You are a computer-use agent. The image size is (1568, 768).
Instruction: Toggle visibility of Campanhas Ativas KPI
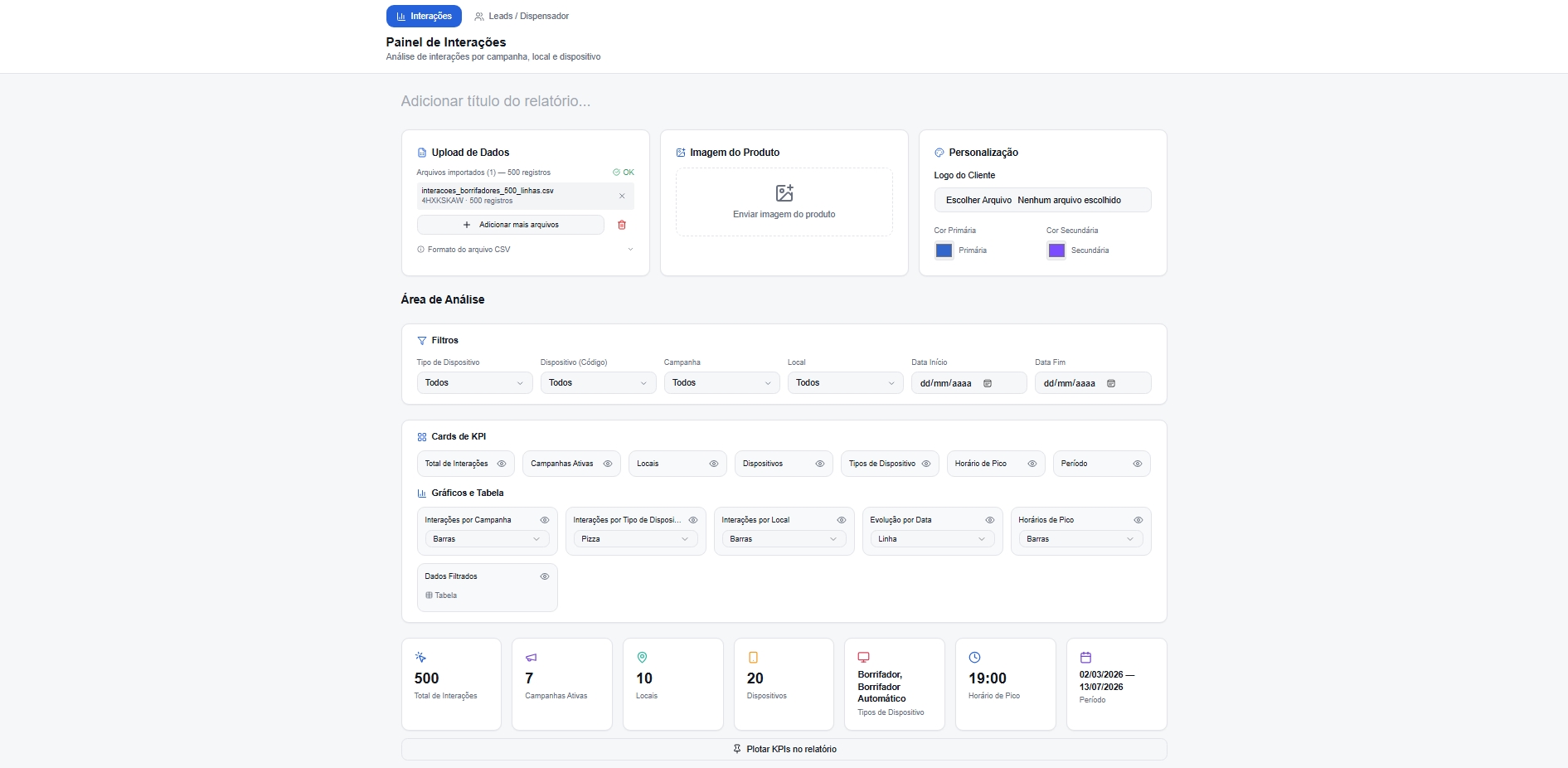pos(608,464)
